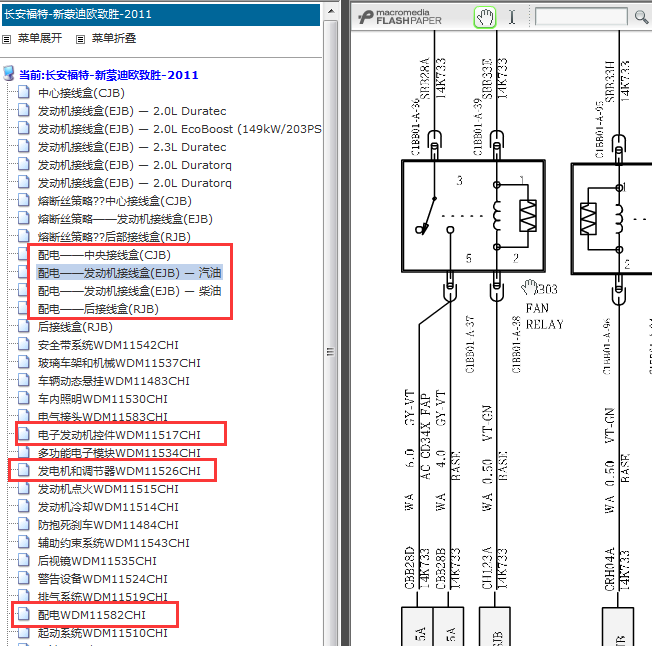Open 防抱死刹车WDM11484CHI

pos(108,525)
